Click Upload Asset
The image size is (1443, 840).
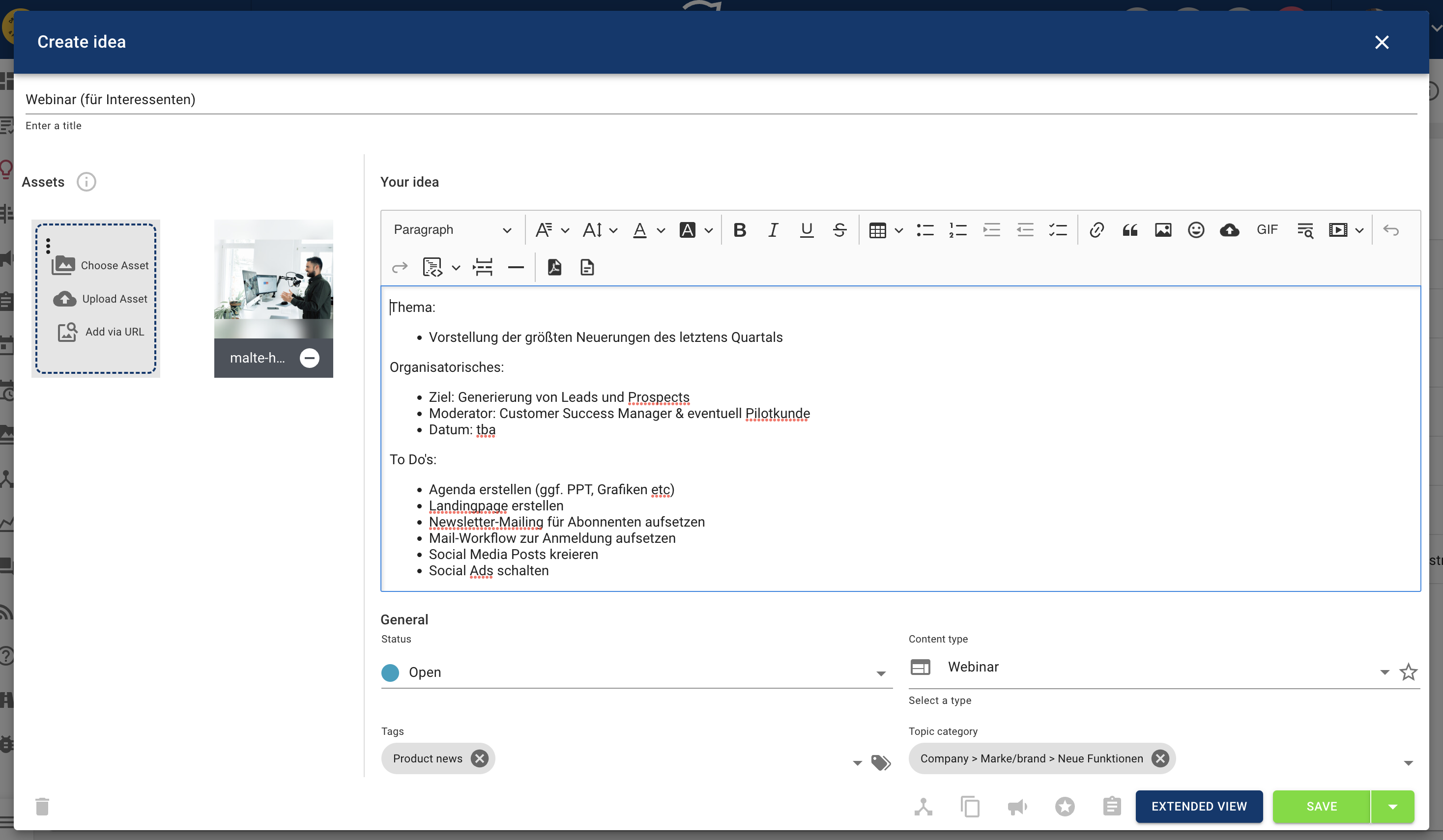point(101,299)
